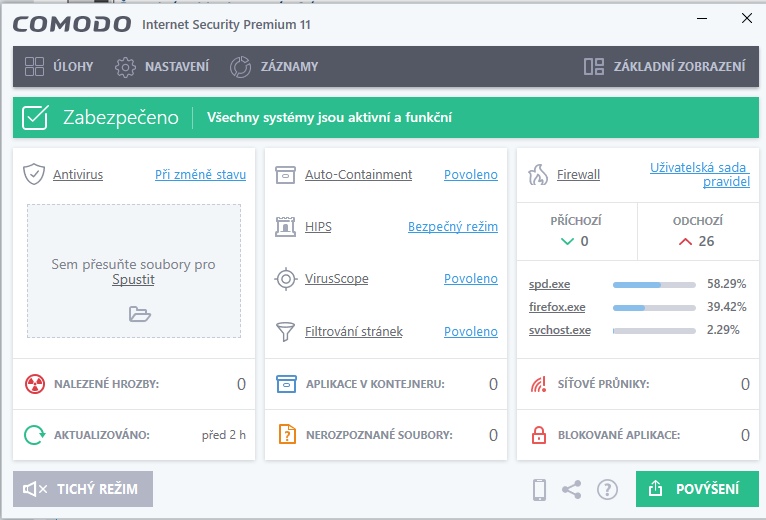Screen dimensions: 766x520
Task: Open help via question mark icon
Action: tap(607, 489)
